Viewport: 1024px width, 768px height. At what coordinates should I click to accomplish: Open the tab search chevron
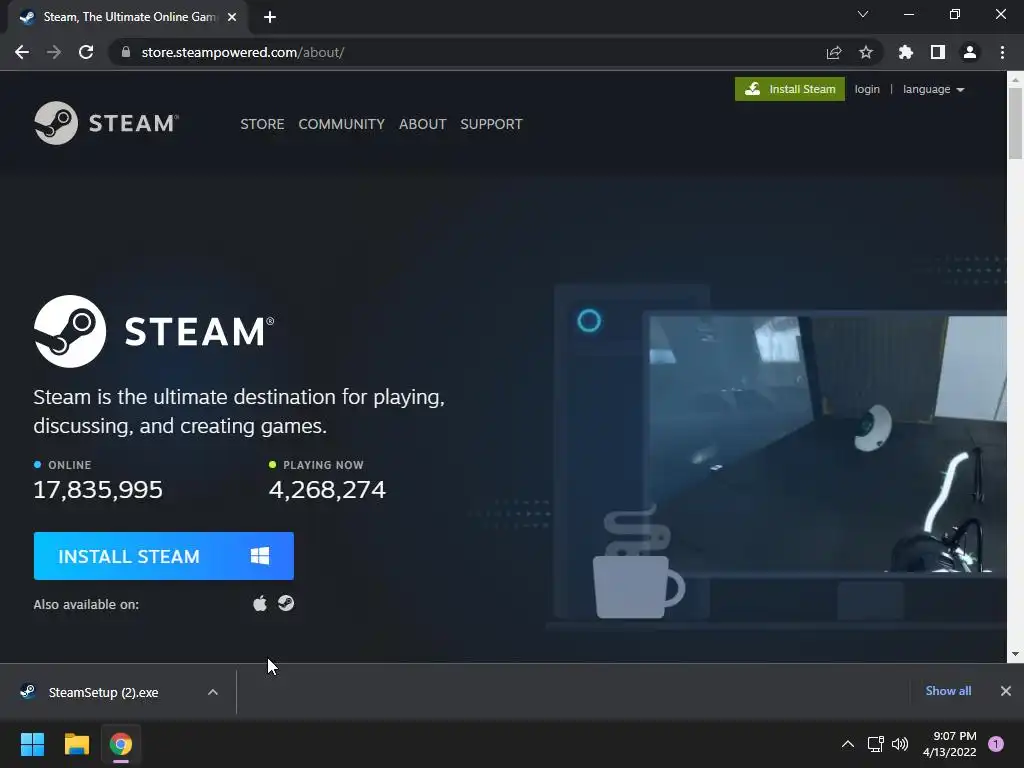tap(863, 14)
